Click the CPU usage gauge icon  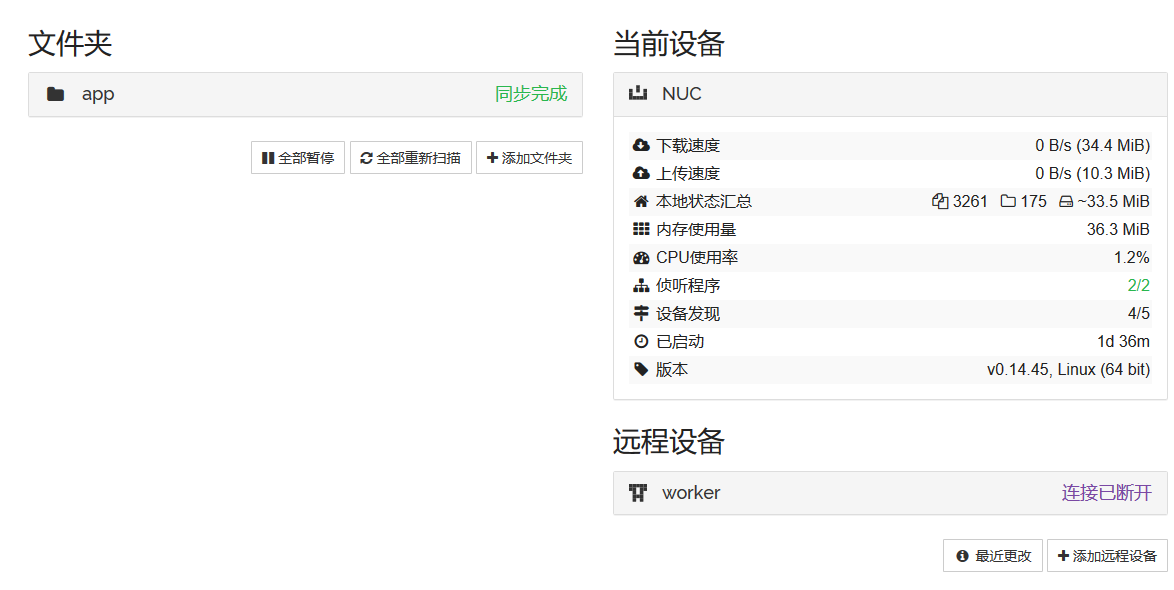tap(641, 258)
